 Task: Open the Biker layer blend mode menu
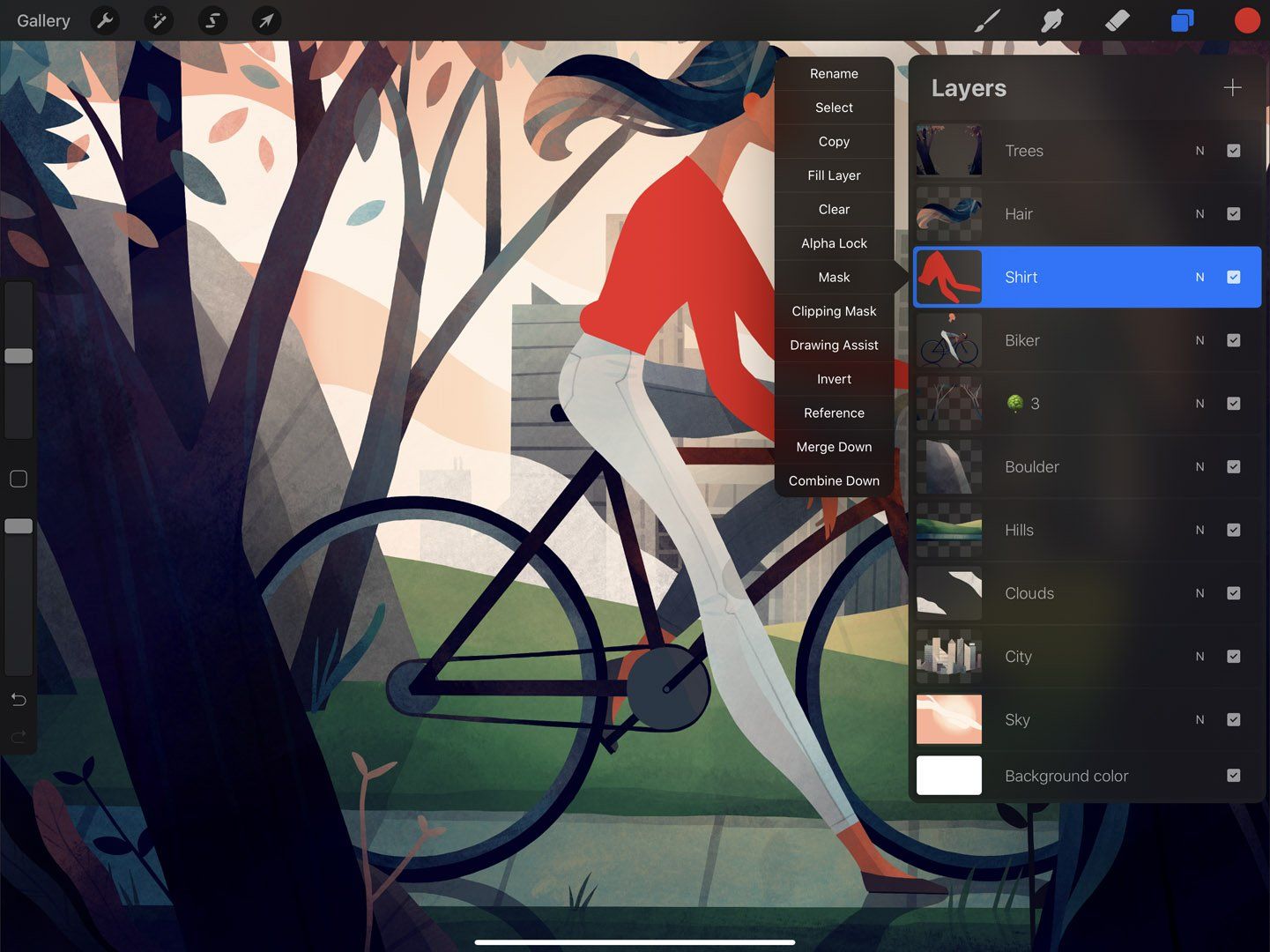(x=1199, y=340)
